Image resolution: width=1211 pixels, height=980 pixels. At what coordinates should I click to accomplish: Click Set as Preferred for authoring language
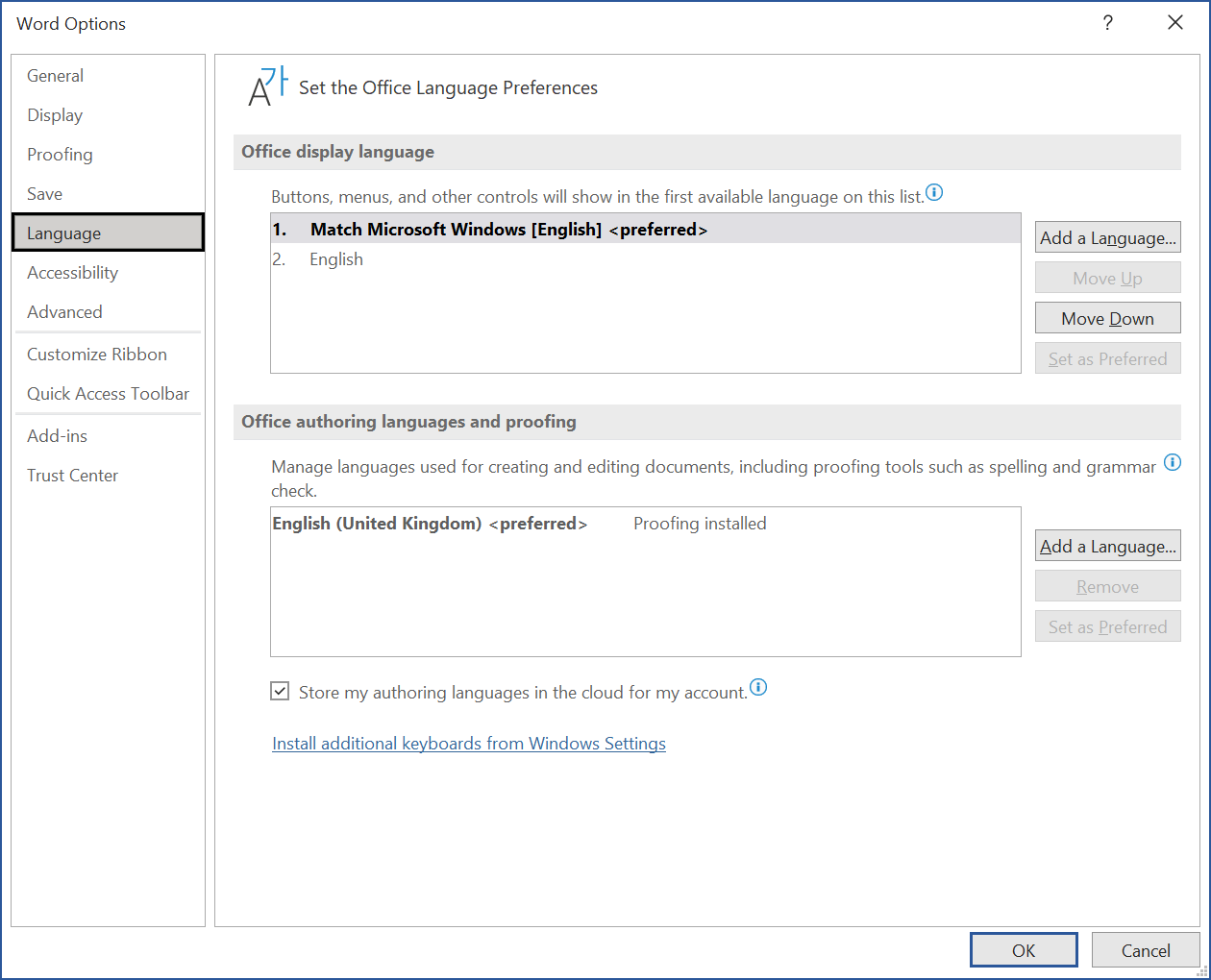(1108, 626)
